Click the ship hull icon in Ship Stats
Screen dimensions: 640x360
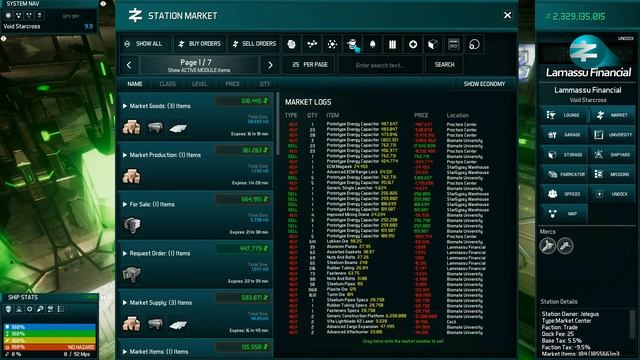(x=19, y=309)
